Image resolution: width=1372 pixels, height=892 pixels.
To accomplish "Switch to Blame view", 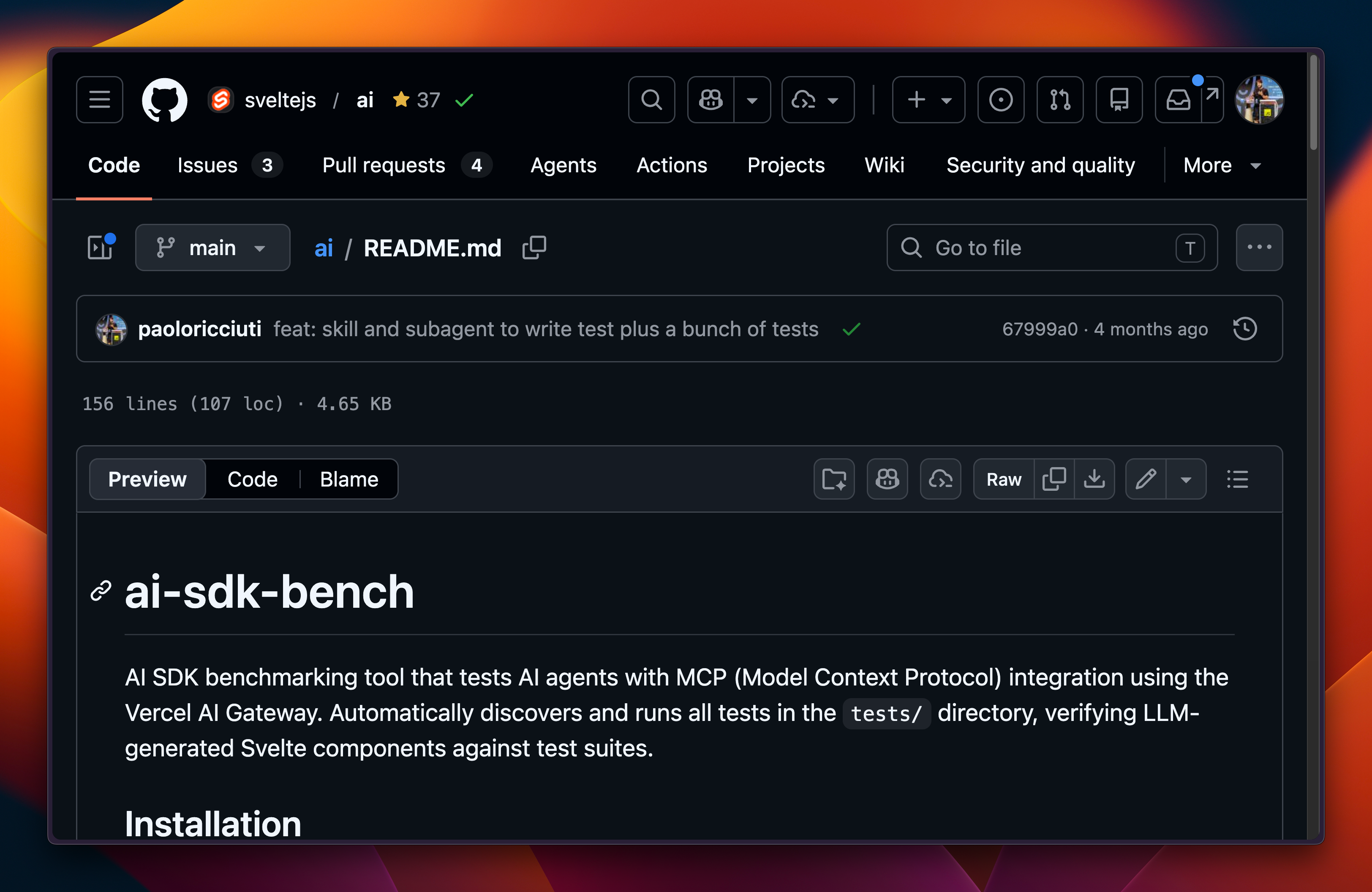I will tap(349, 479).
